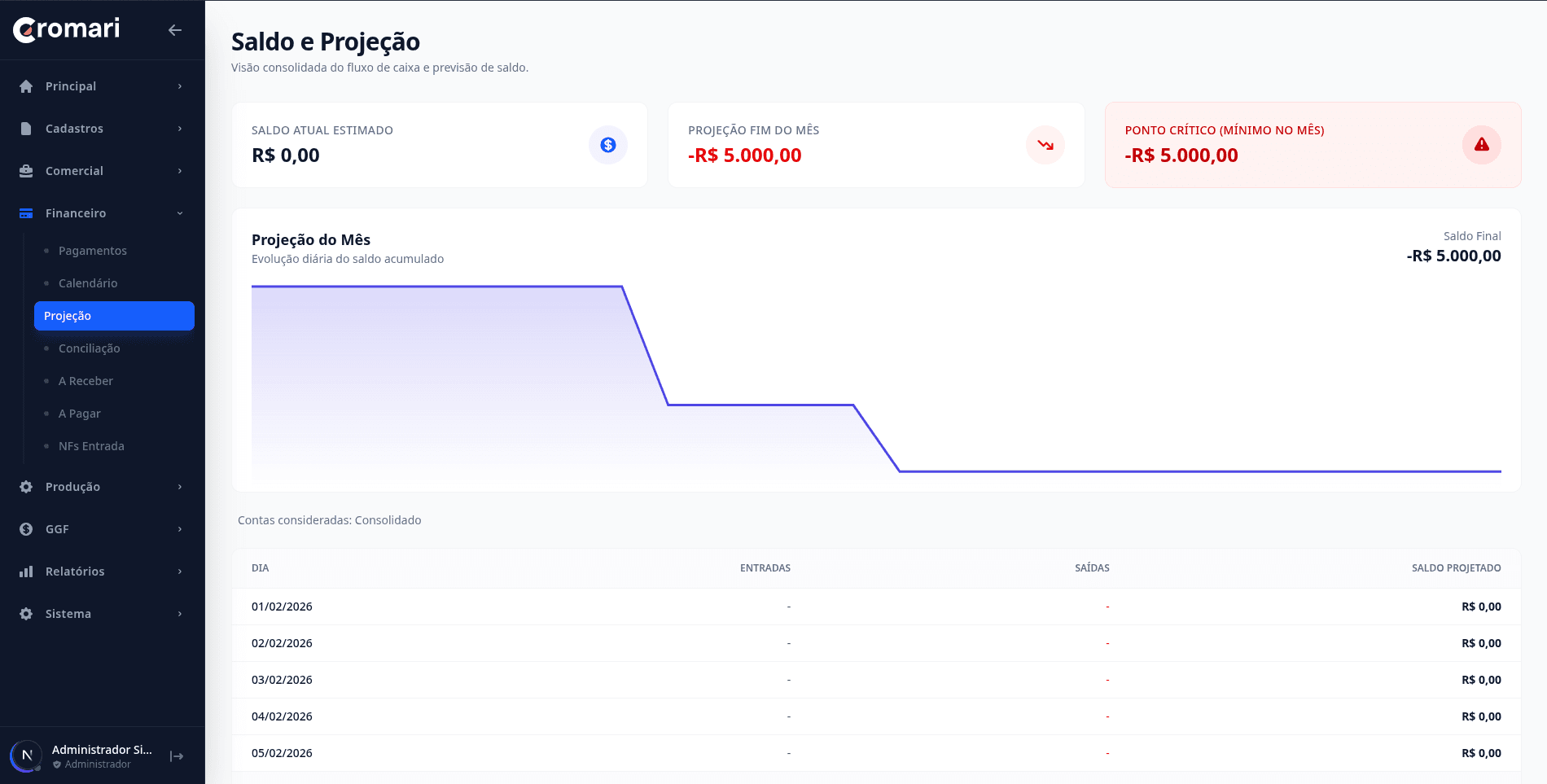The image size is (1547, 784).
Task: Open NFs Entrada in the sidebar
Action: pyautogui.click(x=91, y=446)
